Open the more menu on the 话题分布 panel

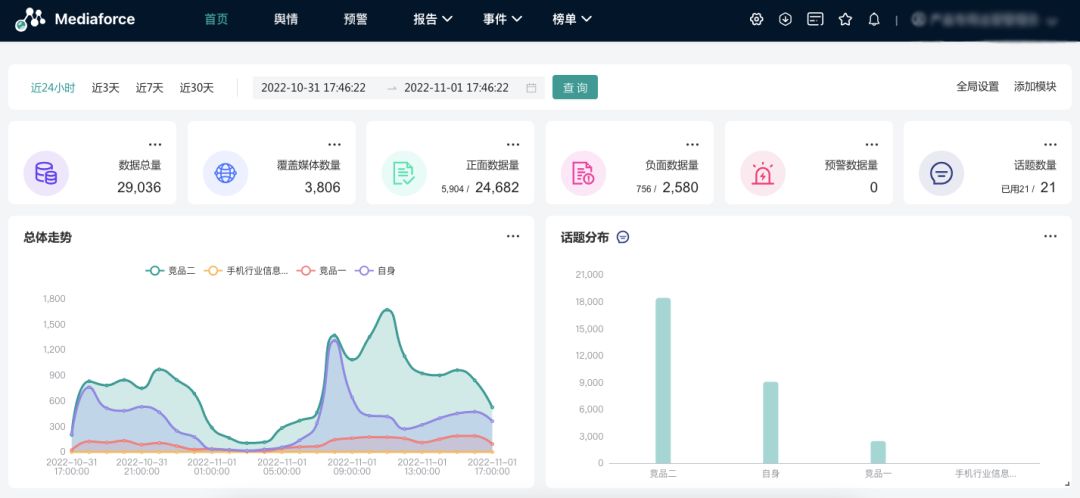point(1050,236)
